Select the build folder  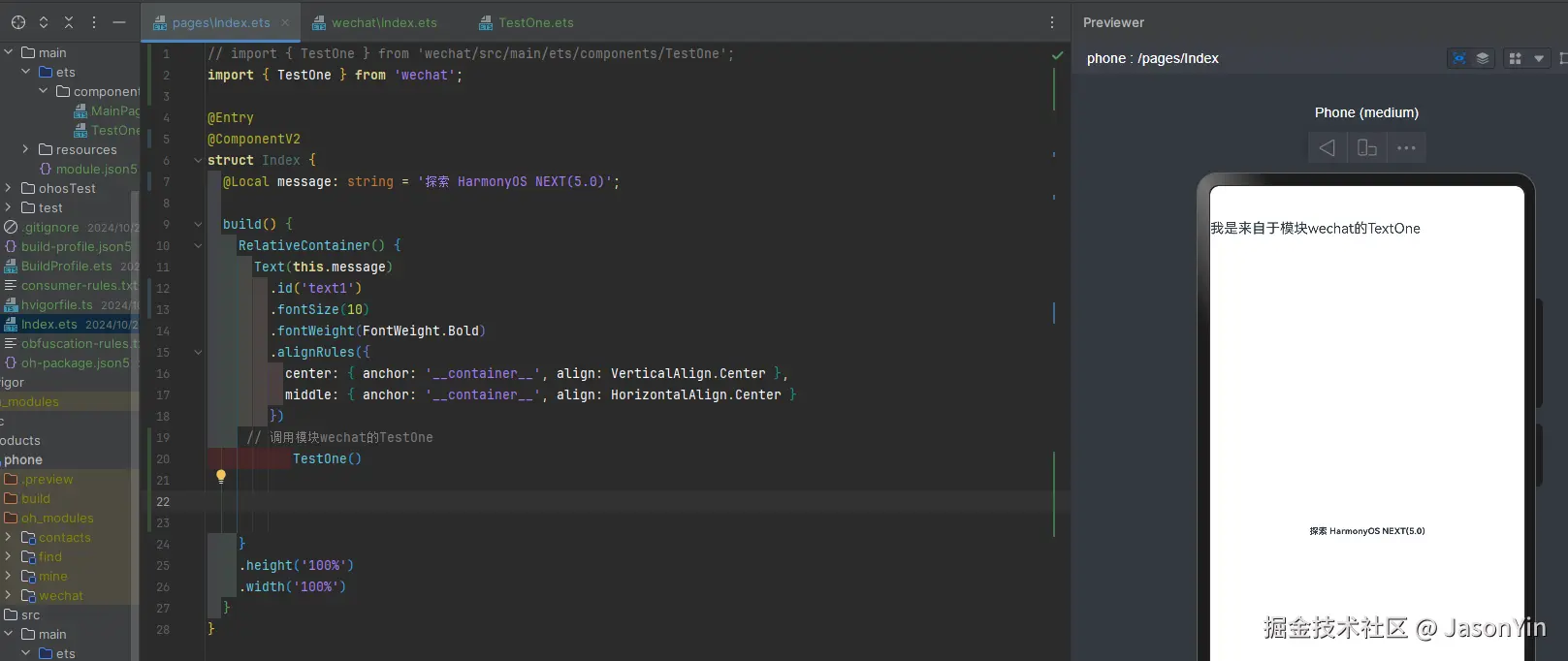[36, 498]
